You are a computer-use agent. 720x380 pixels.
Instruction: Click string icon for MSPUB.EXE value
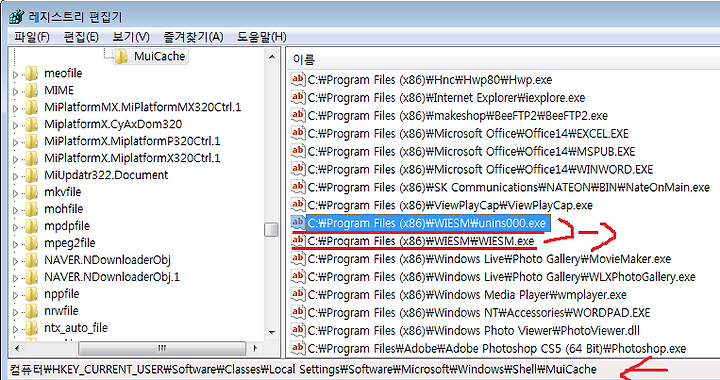298,151
